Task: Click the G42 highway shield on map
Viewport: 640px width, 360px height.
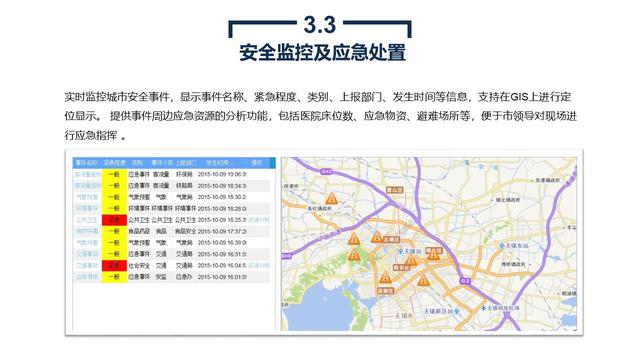Action: tap(326, 172)
